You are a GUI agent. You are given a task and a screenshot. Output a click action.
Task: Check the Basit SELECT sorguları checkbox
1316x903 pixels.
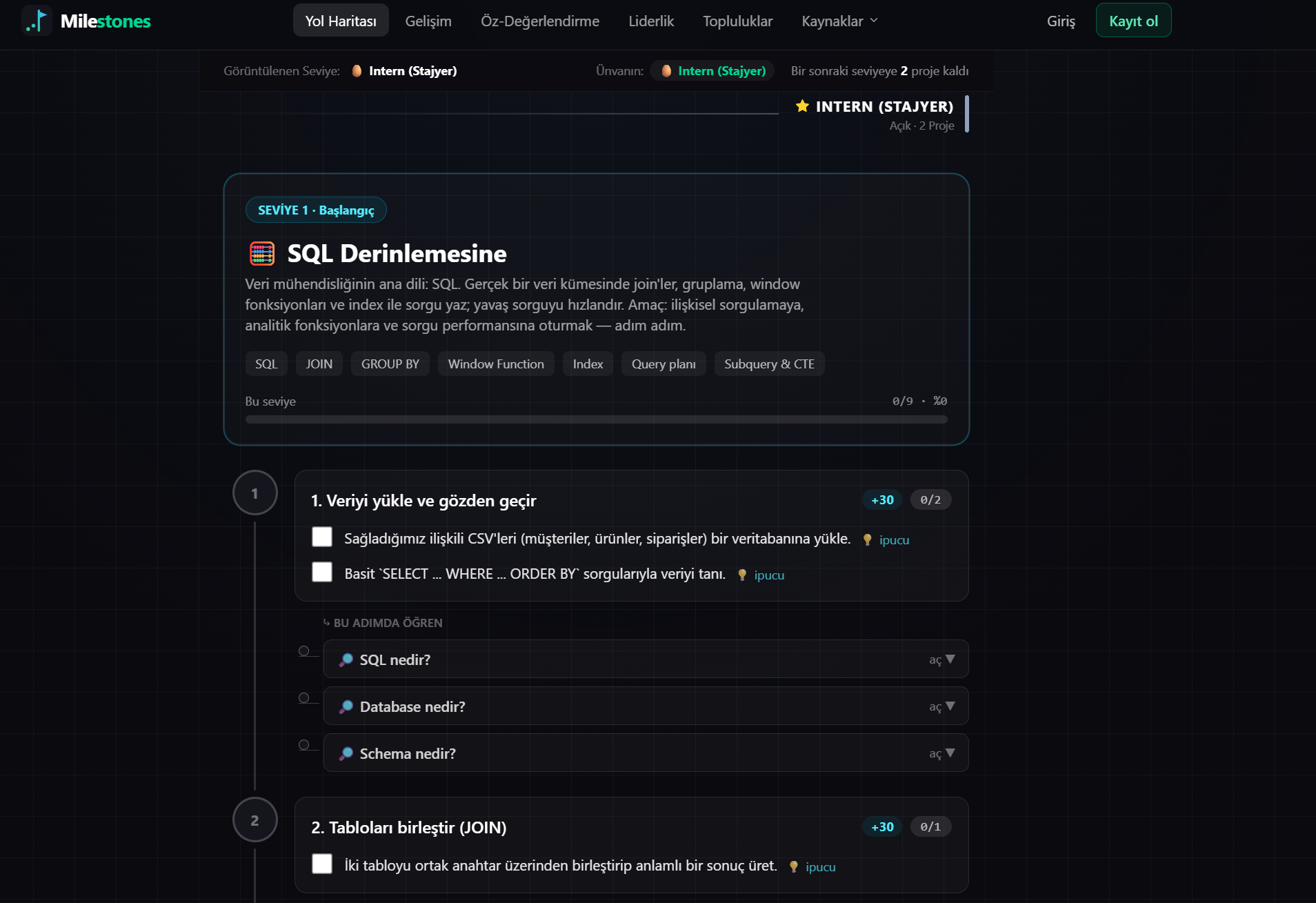pos(322,573)
